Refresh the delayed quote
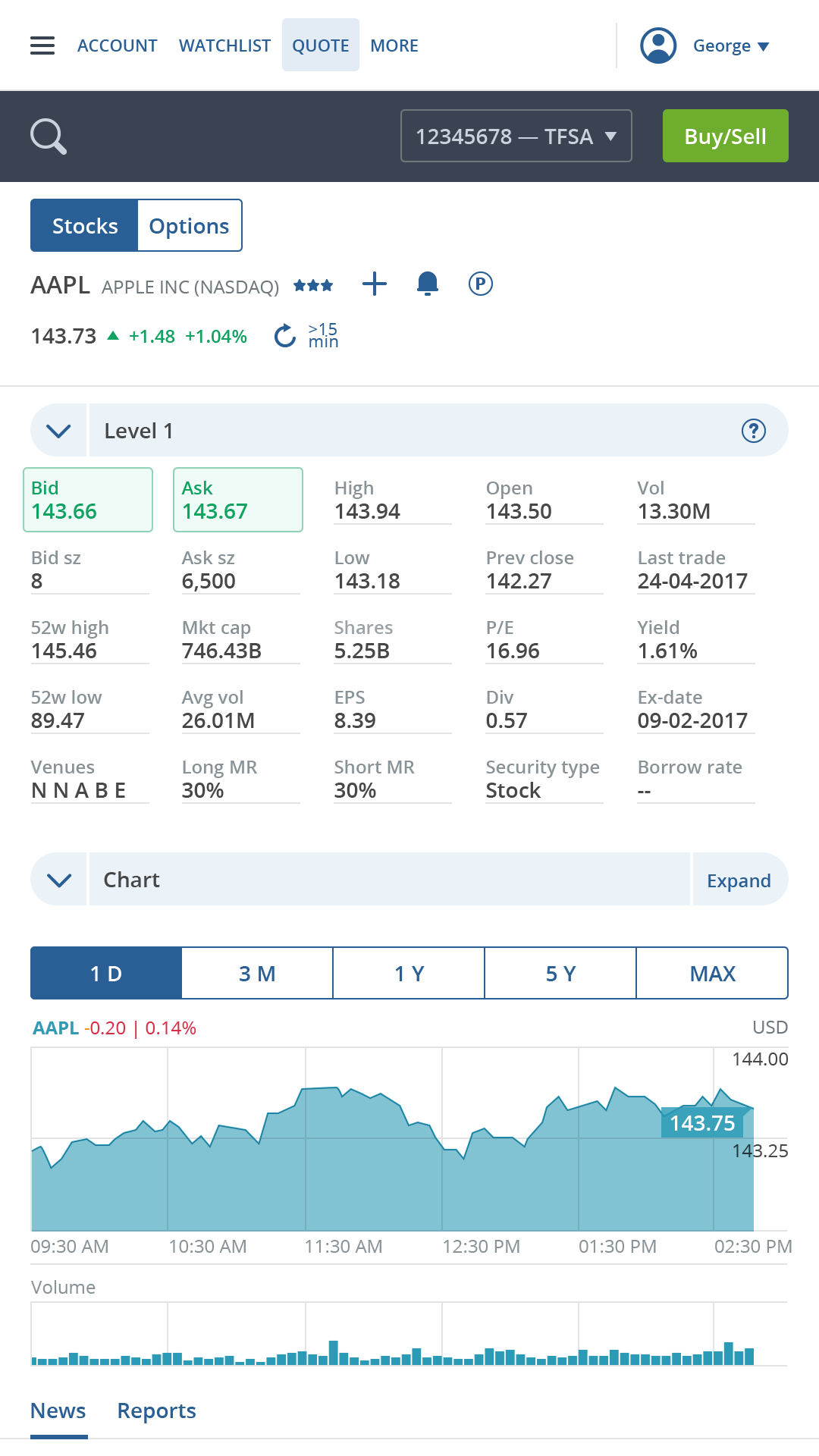This screenshot has width=819, height=1456. click(x=284, y=335)
